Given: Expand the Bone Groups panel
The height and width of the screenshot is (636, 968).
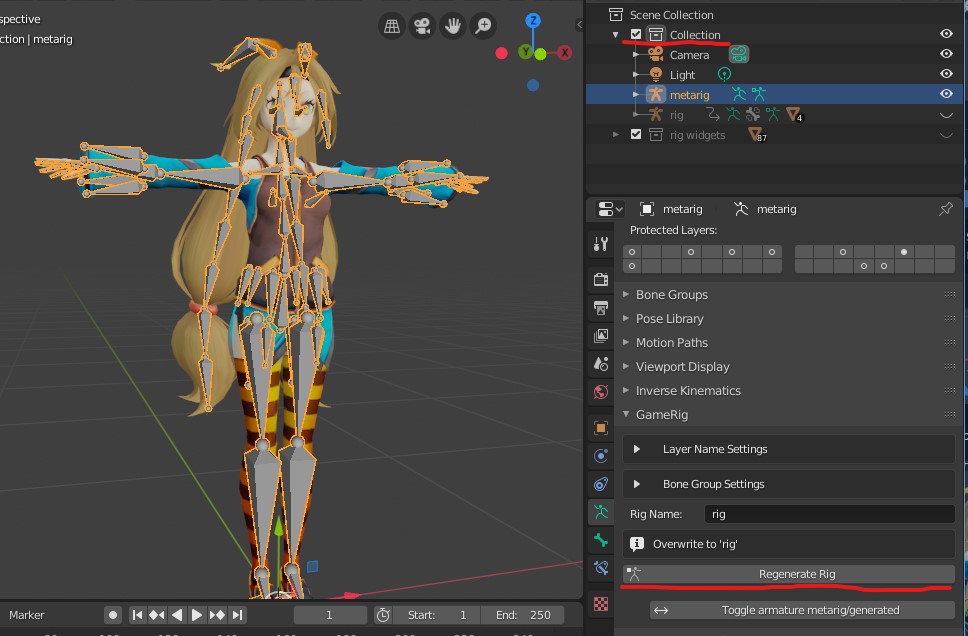Looking at the screenshot, I should (626, 295).
